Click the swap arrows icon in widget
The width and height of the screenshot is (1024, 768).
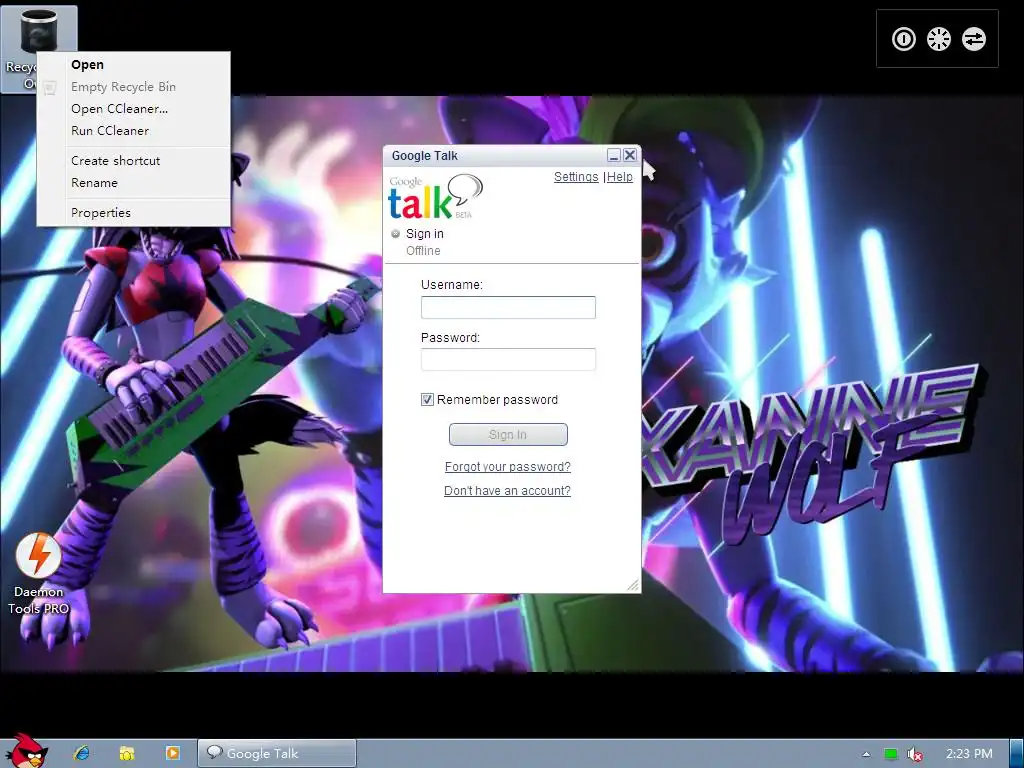[974, 39]
